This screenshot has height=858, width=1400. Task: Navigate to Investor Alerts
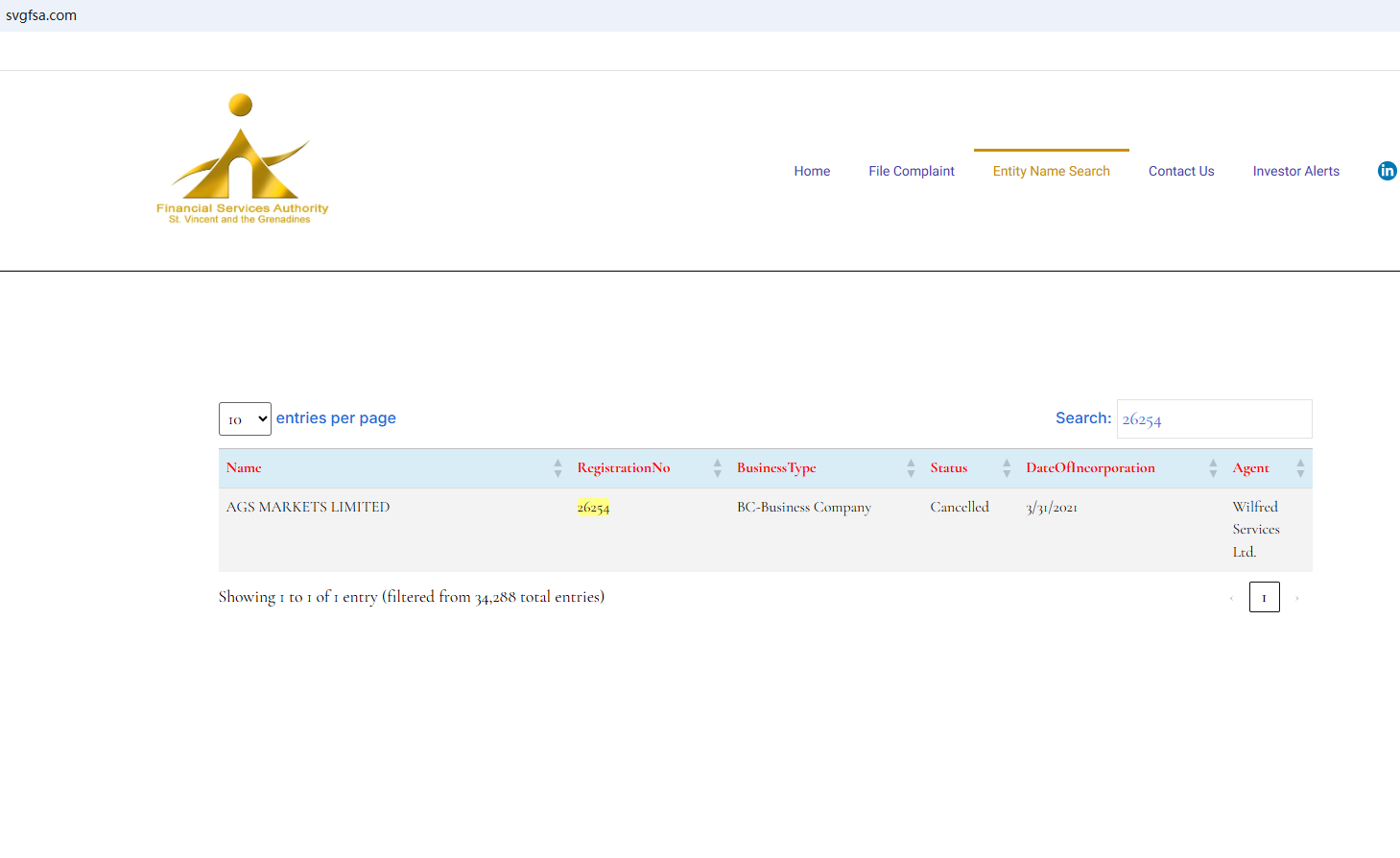[1295, 171]
